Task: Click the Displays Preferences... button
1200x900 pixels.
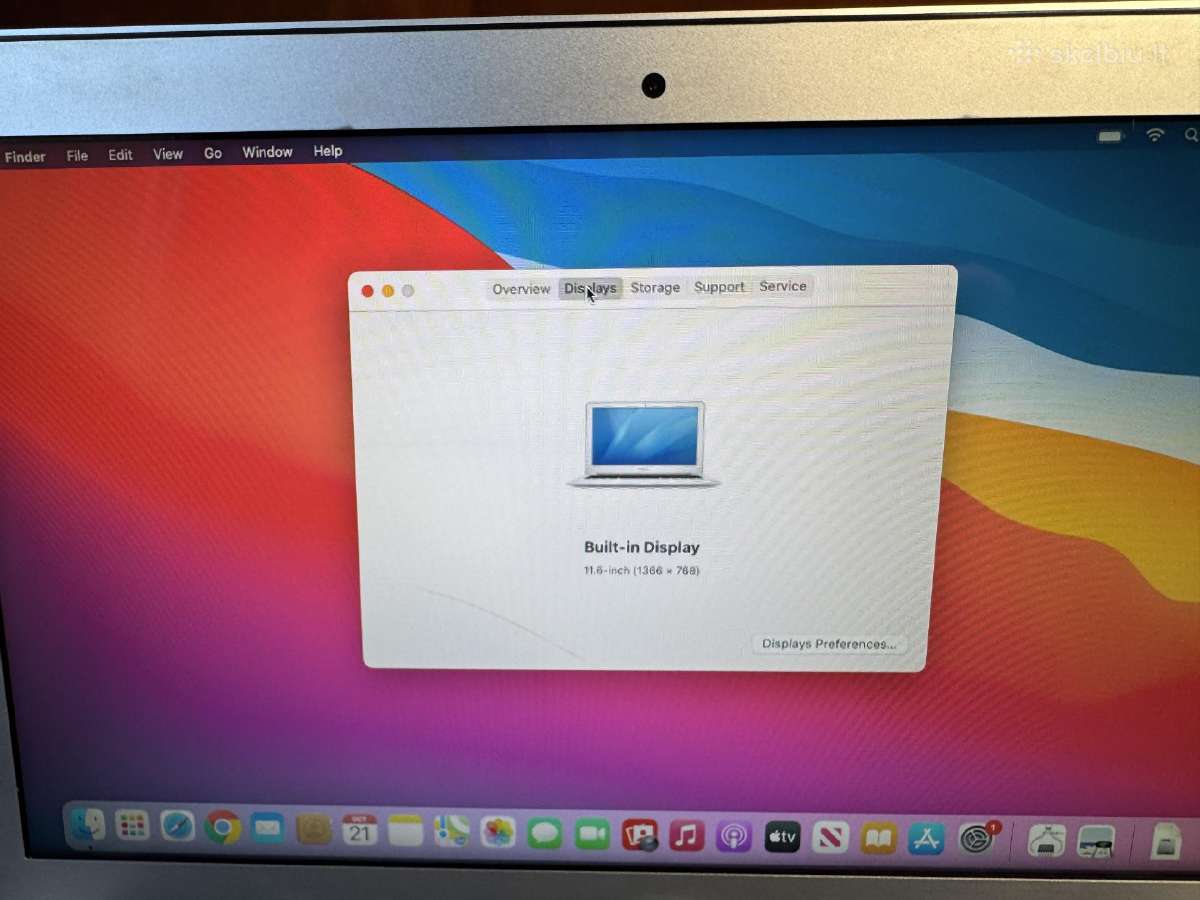Action: click(x=829, y=644)
